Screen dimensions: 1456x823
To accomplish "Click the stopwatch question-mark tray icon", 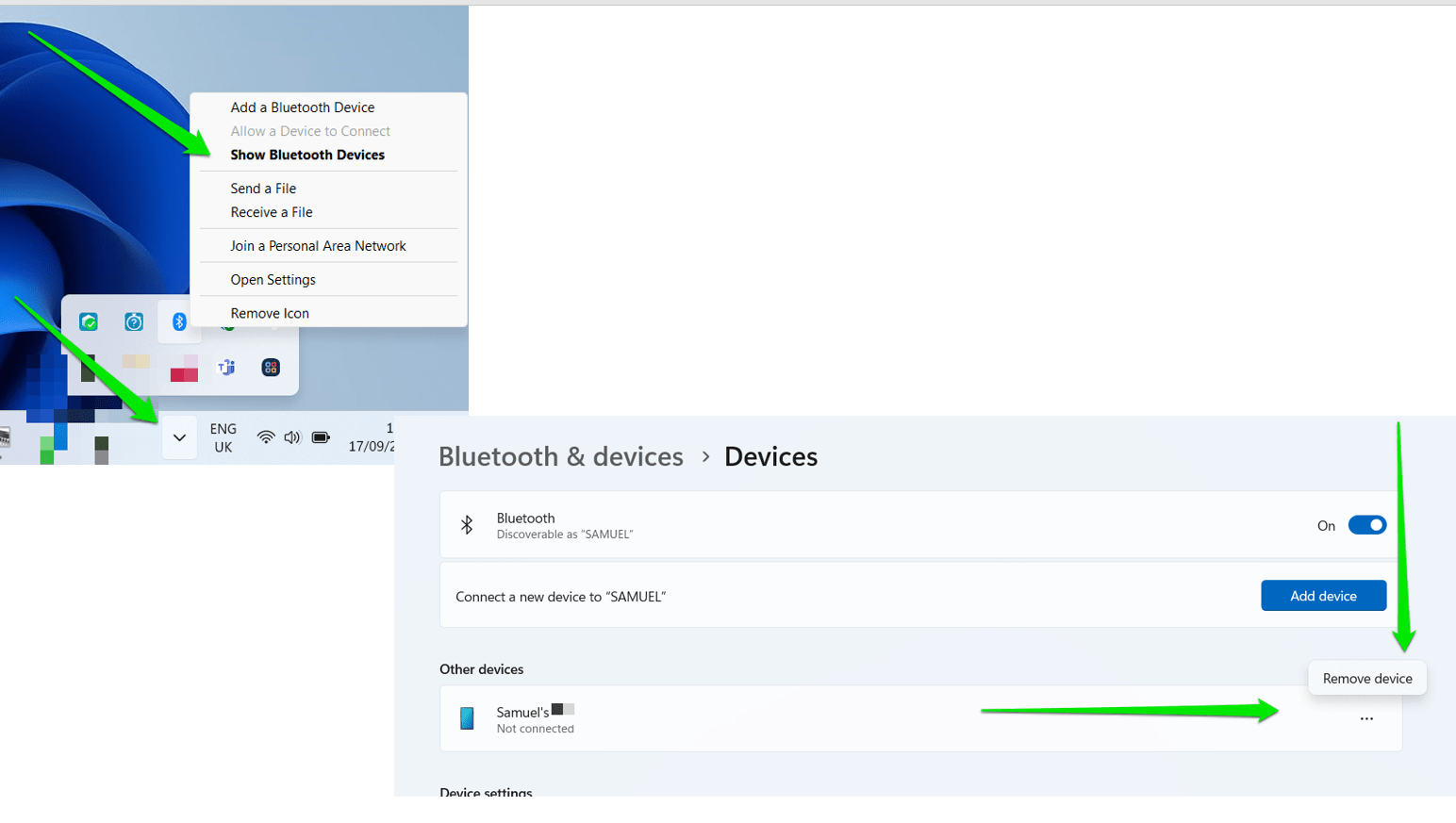I will [x=134, y=322].
